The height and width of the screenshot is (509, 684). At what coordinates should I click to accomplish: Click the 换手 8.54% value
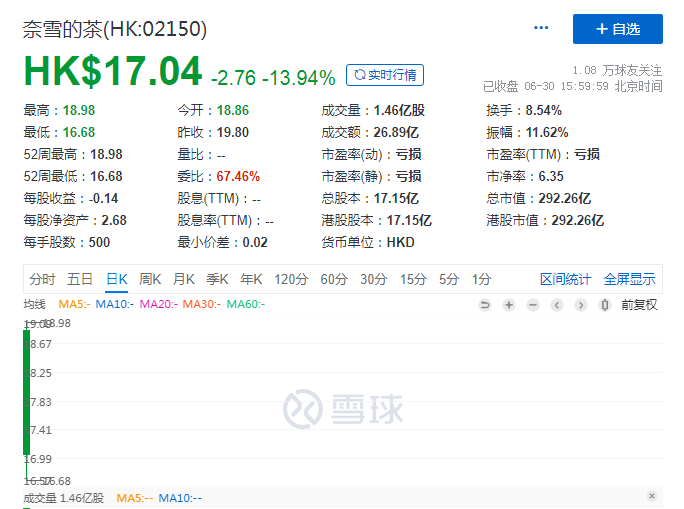point(544,110)
